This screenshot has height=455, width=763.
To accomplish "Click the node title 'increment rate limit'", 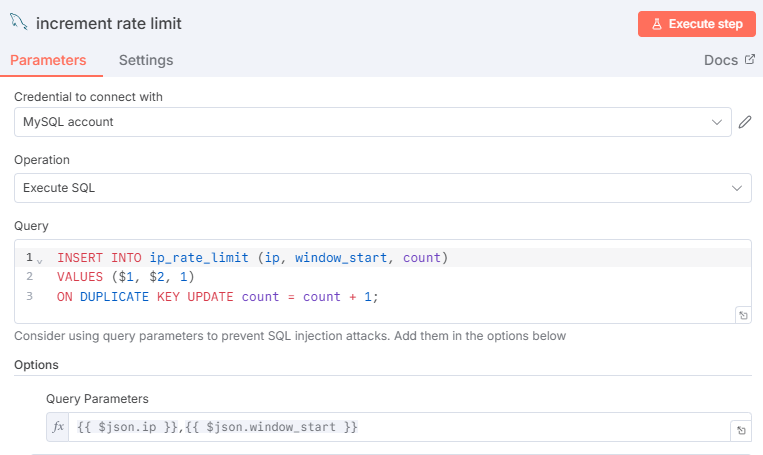I will tap(109, 23).
